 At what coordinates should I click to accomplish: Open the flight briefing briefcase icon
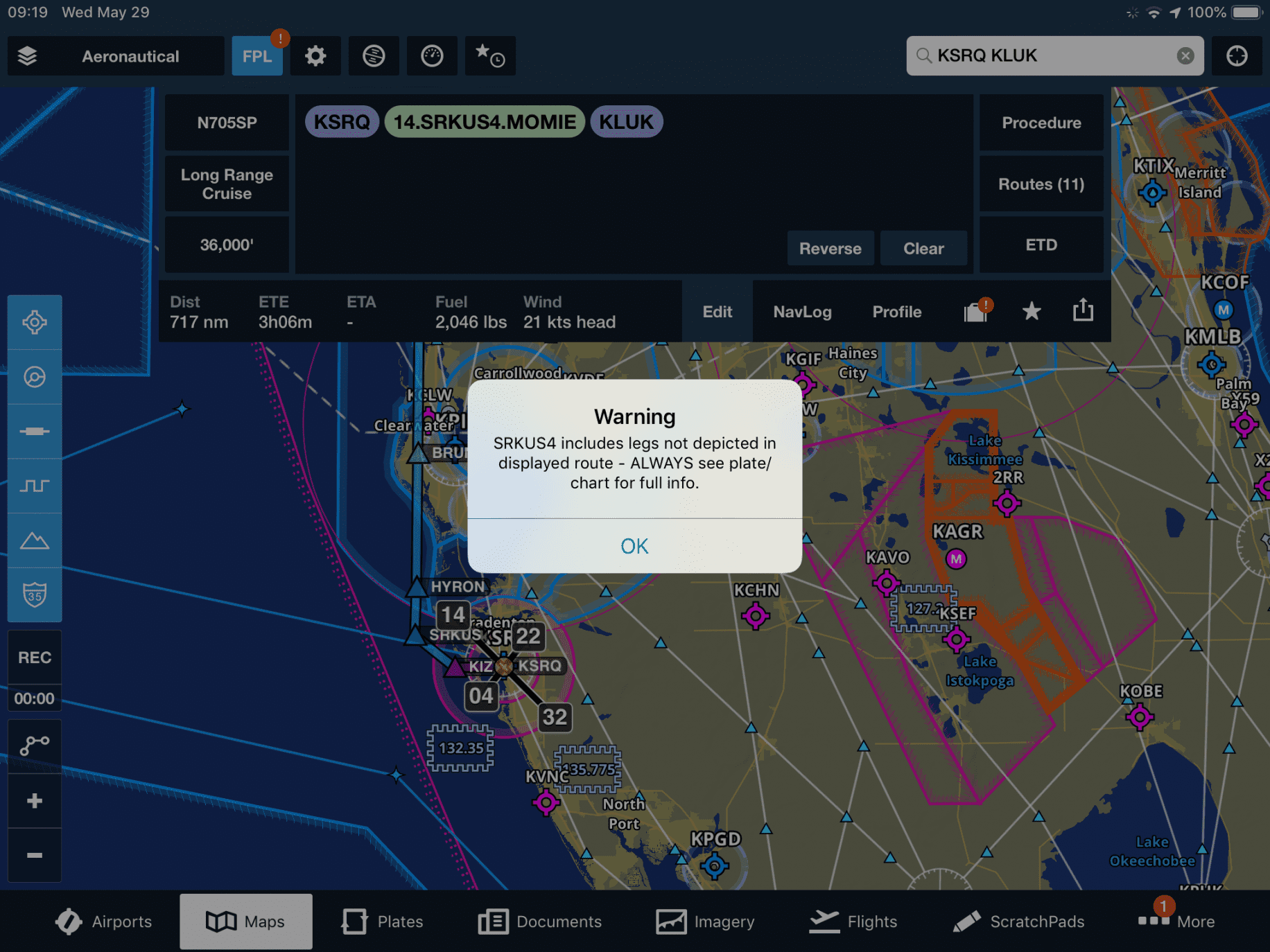[x=976, y=311]
